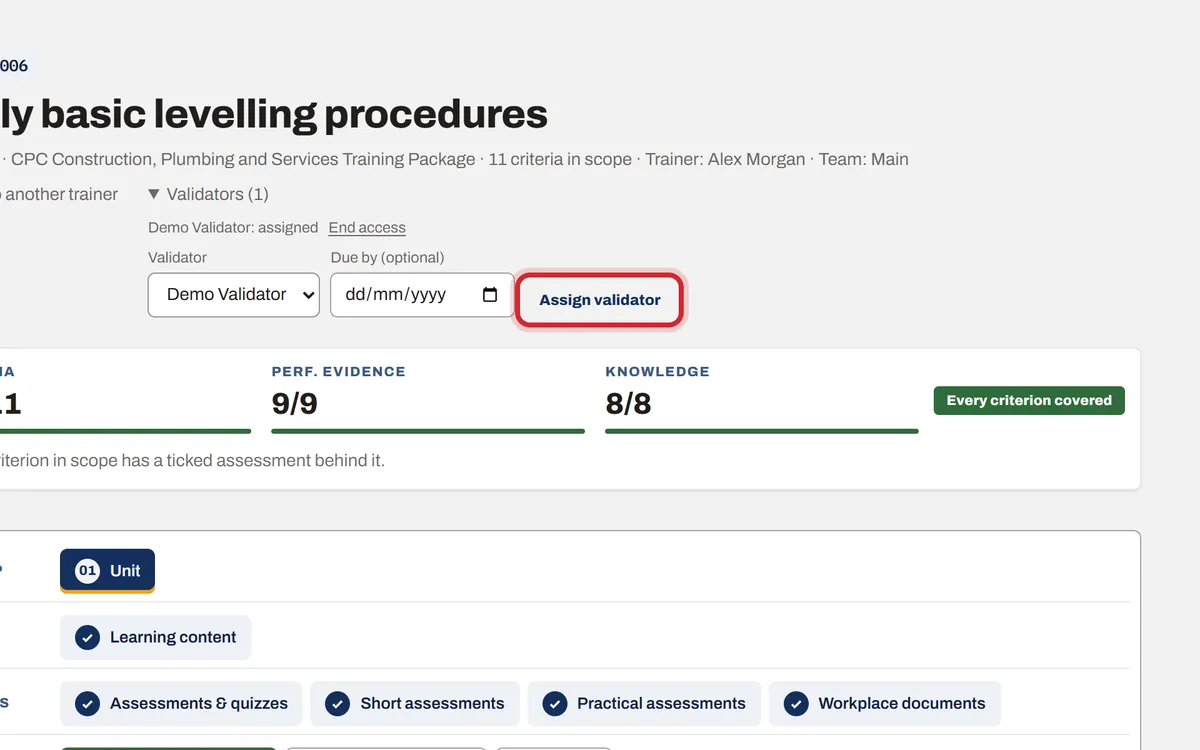
Task: Click the KNOWLEDGE 8/8 value
Action: tap(628, 403)
